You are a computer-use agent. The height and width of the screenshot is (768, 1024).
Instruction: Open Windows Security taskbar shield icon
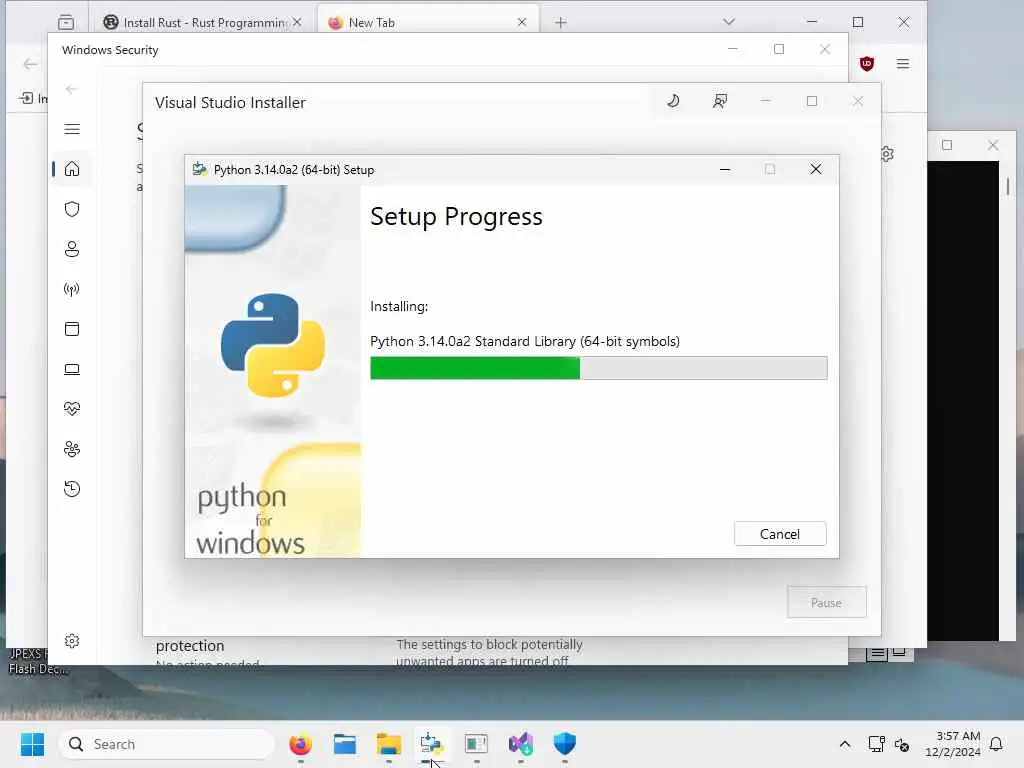pos(564,744)
